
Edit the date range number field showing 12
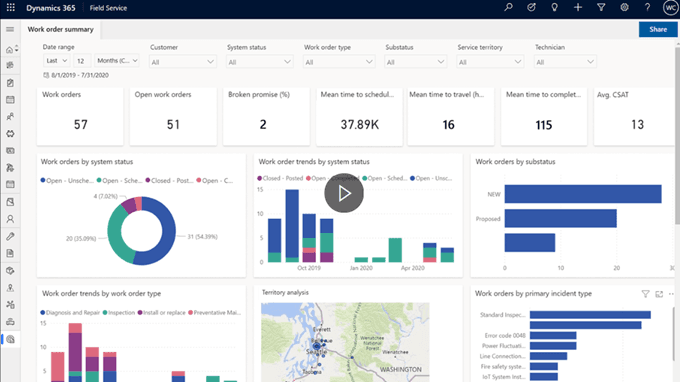tap(82, 61)
